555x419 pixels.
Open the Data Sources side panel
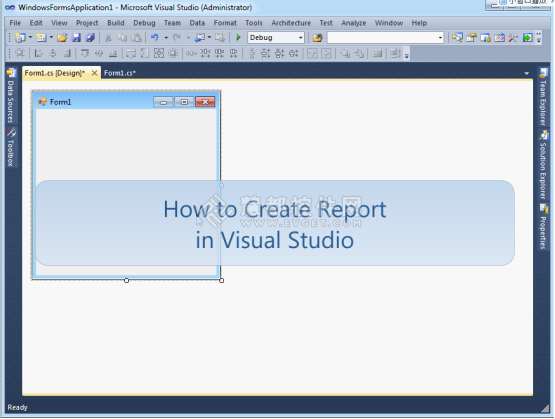(x=11, y=96)
